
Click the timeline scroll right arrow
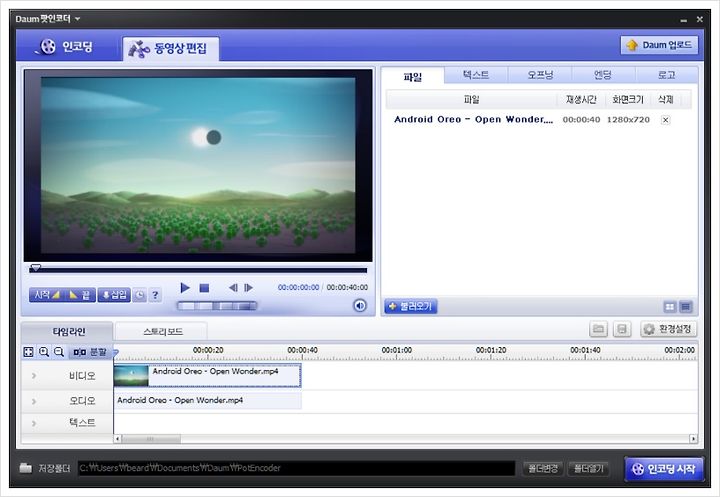tap(693, 439)
